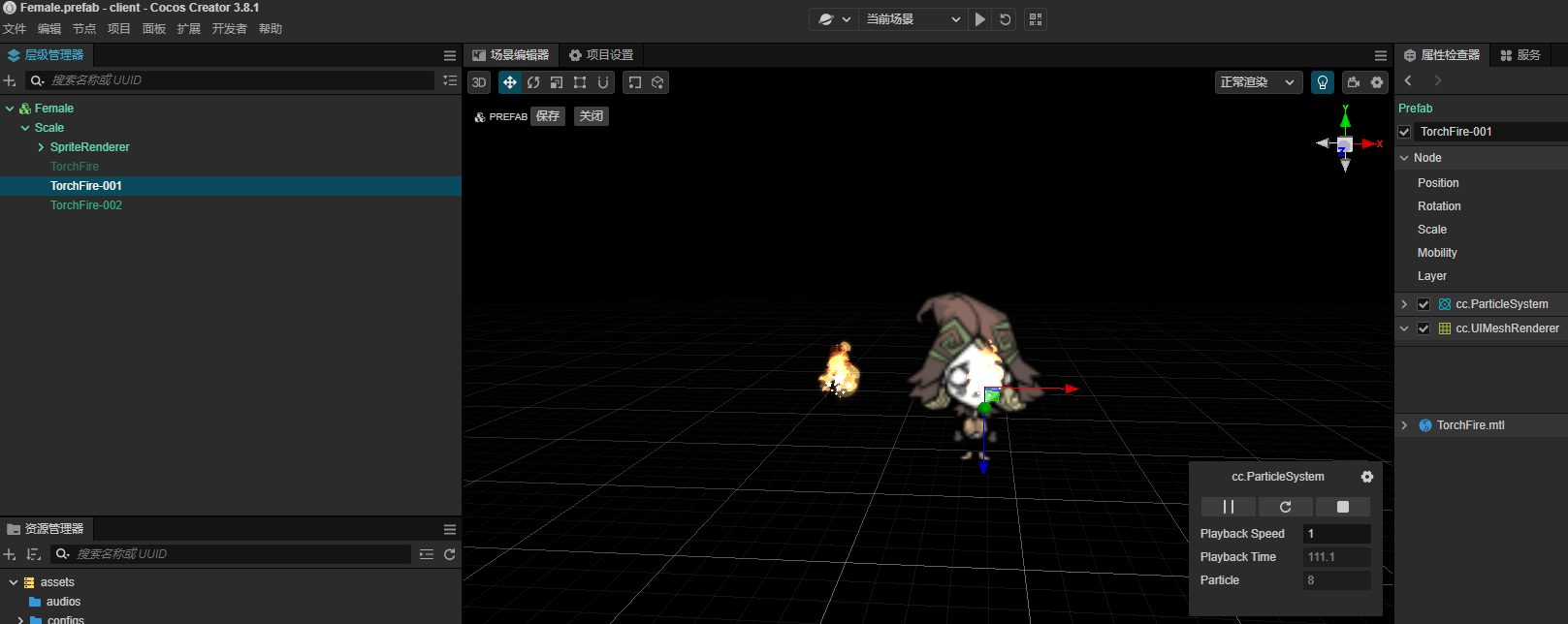Screen dimensions: 1568x624
Task: Select the Scale transform tool
Action: click(557, 82)
